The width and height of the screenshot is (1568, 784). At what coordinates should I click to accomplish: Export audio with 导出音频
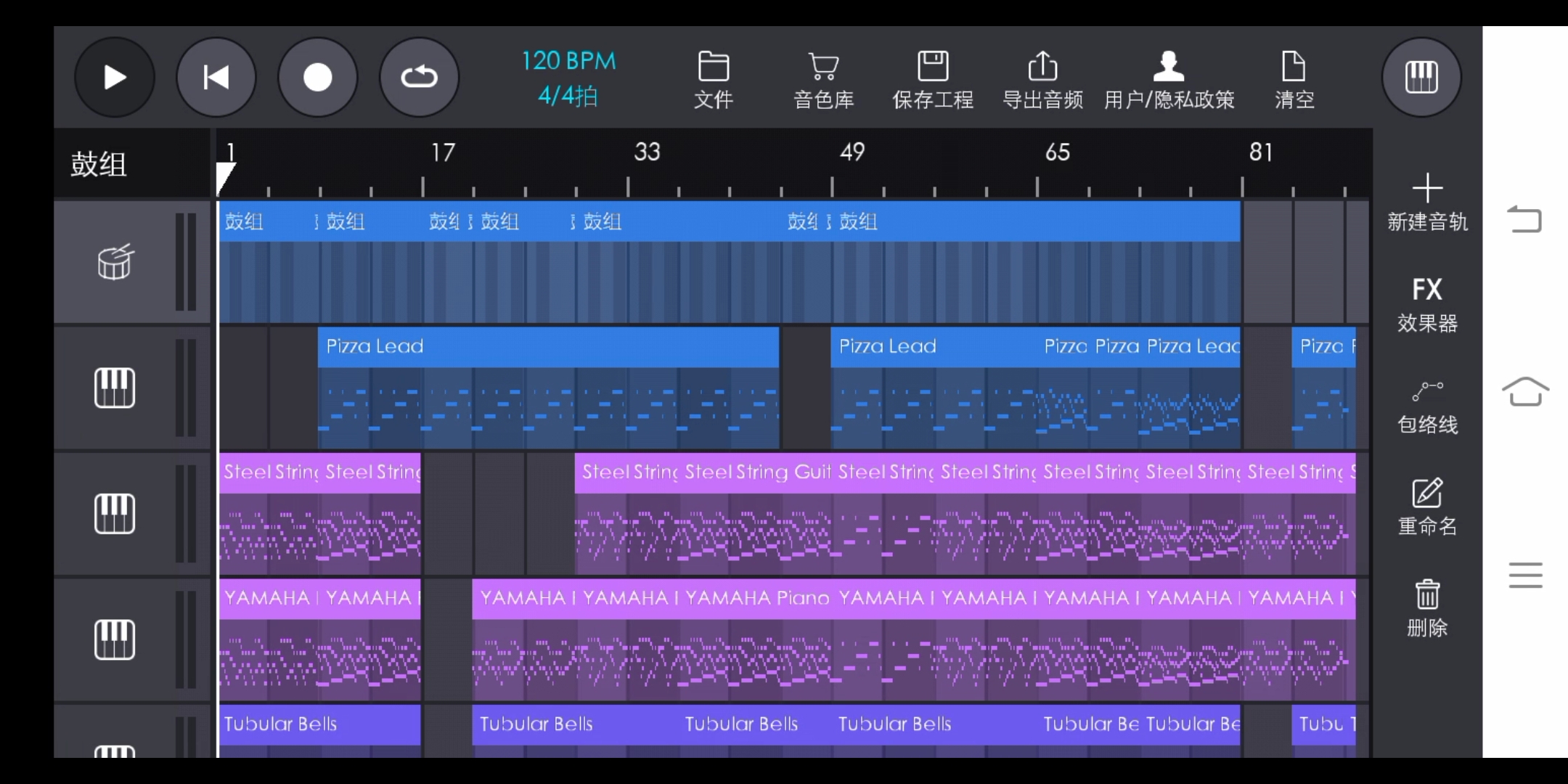(x=1043, y=80)
